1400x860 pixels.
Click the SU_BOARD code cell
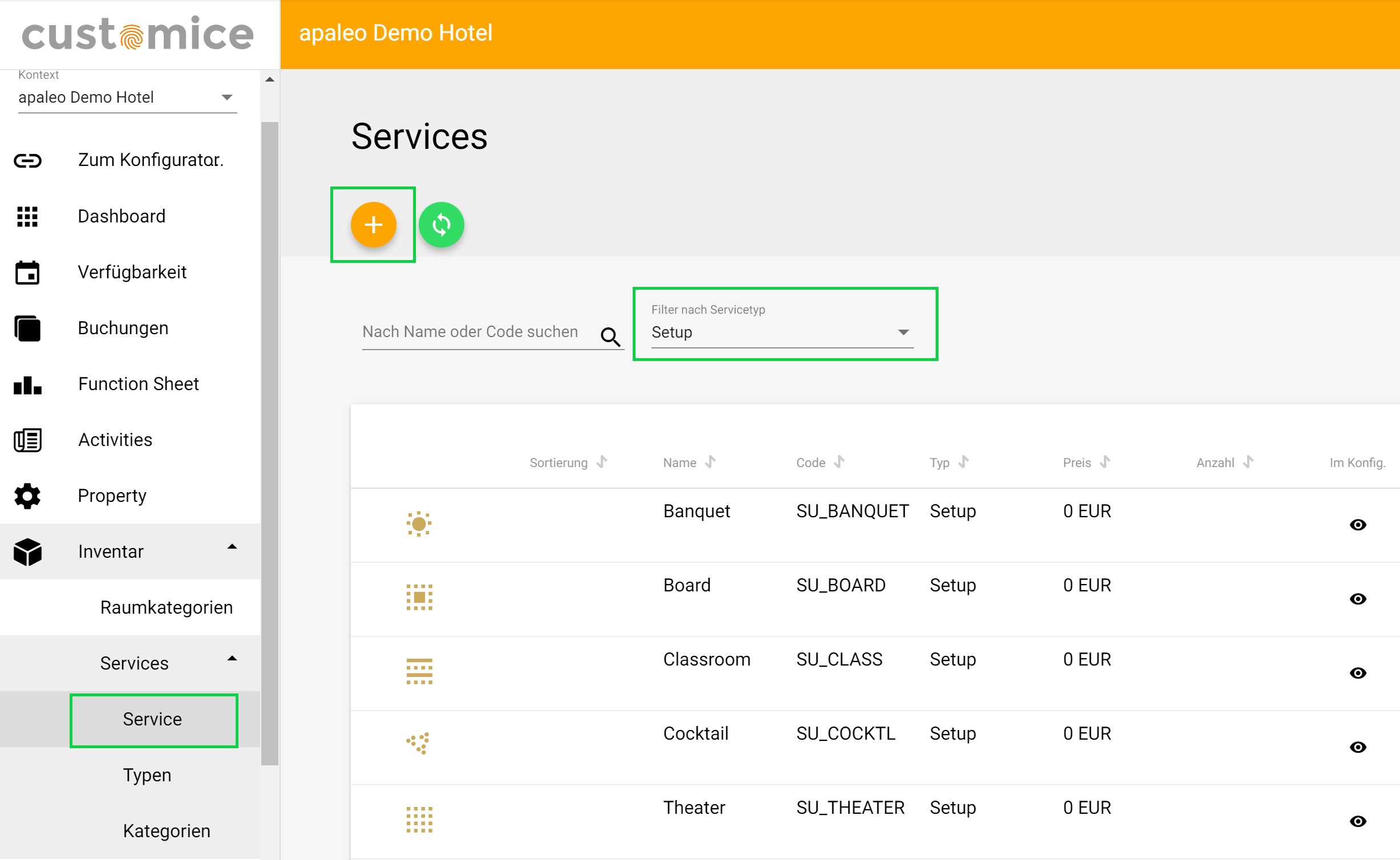click(841, 585)
